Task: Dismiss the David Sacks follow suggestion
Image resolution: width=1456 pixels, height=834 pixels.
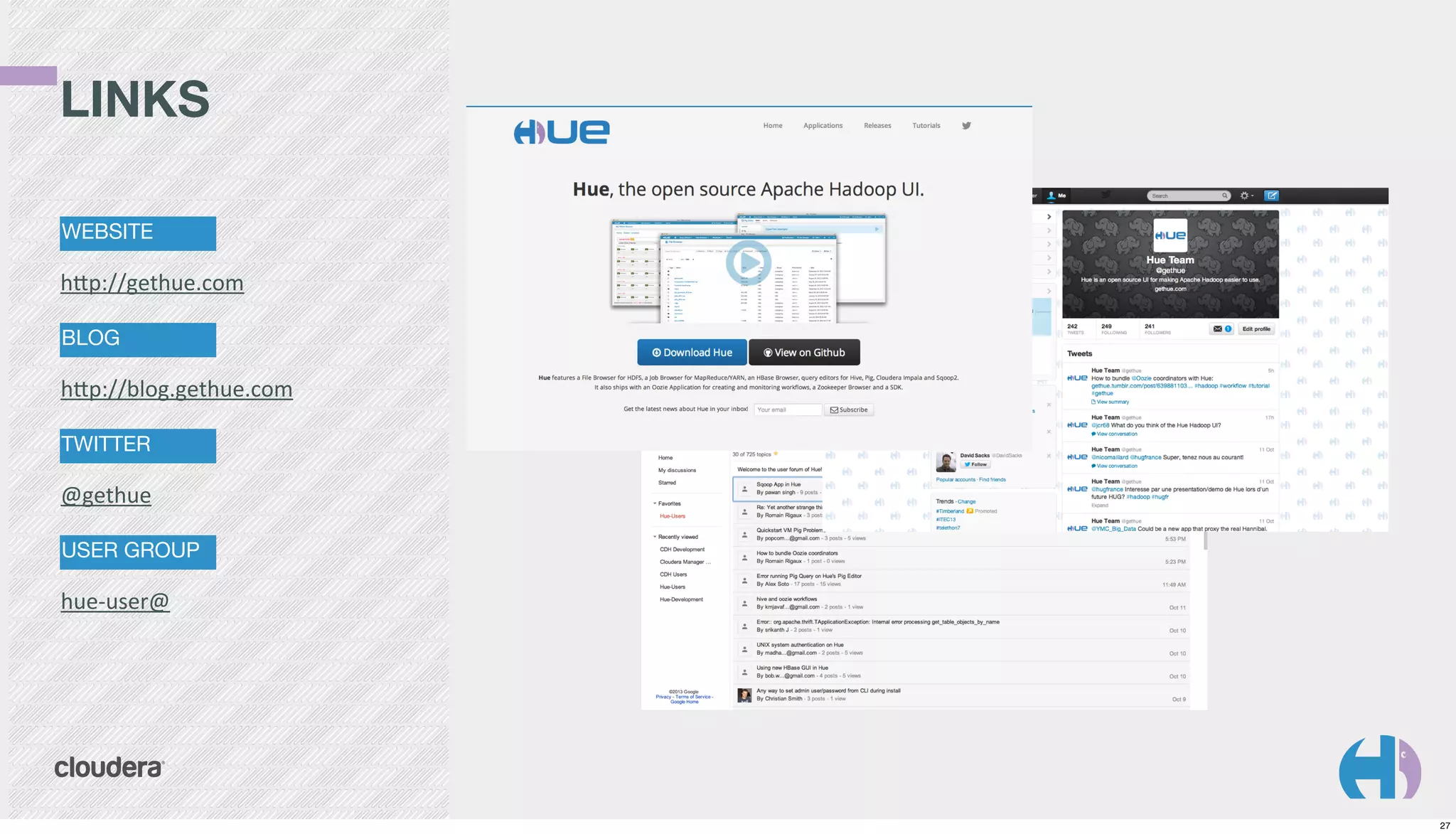Action: [x=1049, y=456]
